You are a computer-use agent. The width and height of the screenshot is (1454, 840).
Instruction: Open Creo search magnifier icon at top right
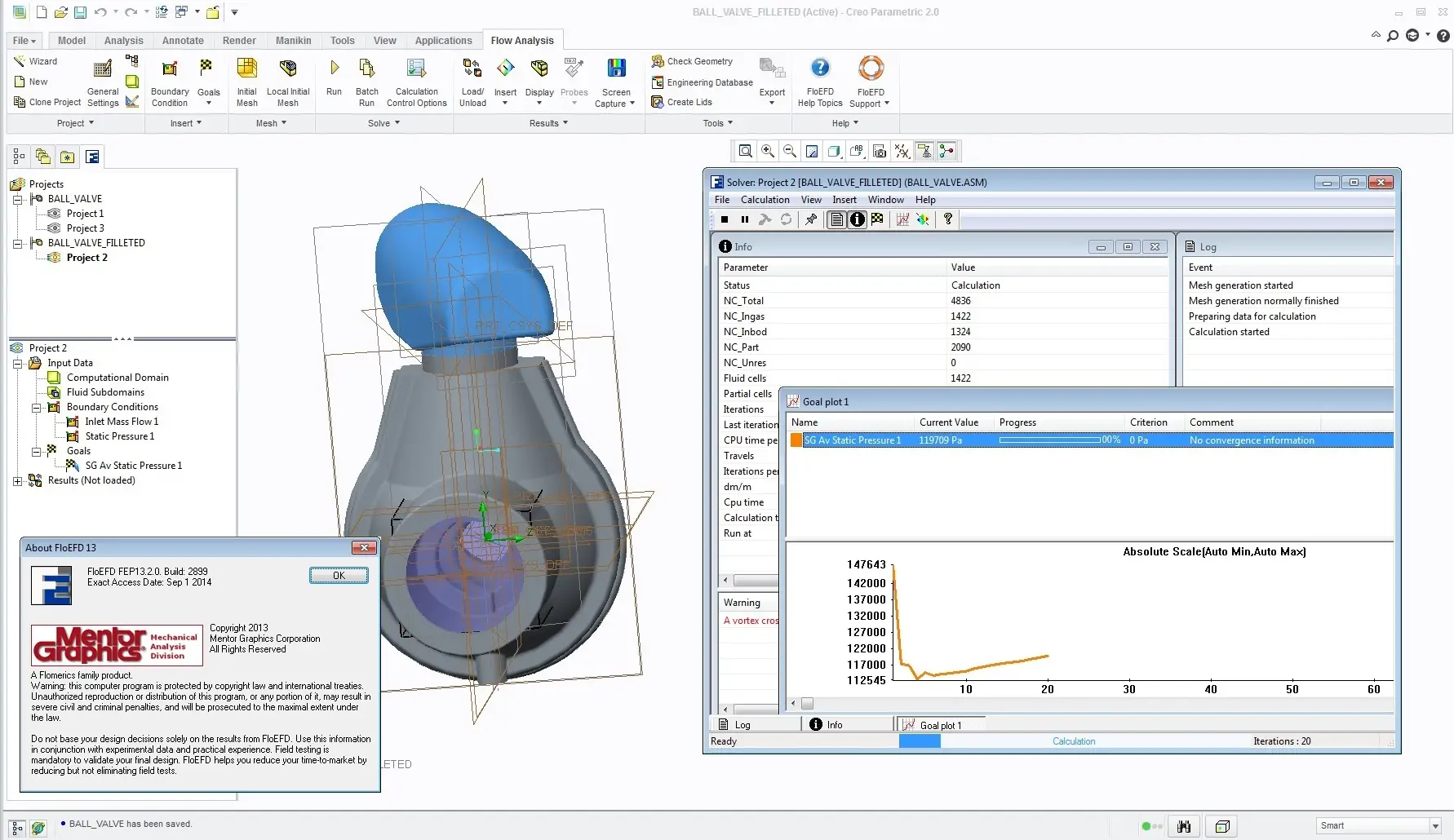(x=1393, y=36)
